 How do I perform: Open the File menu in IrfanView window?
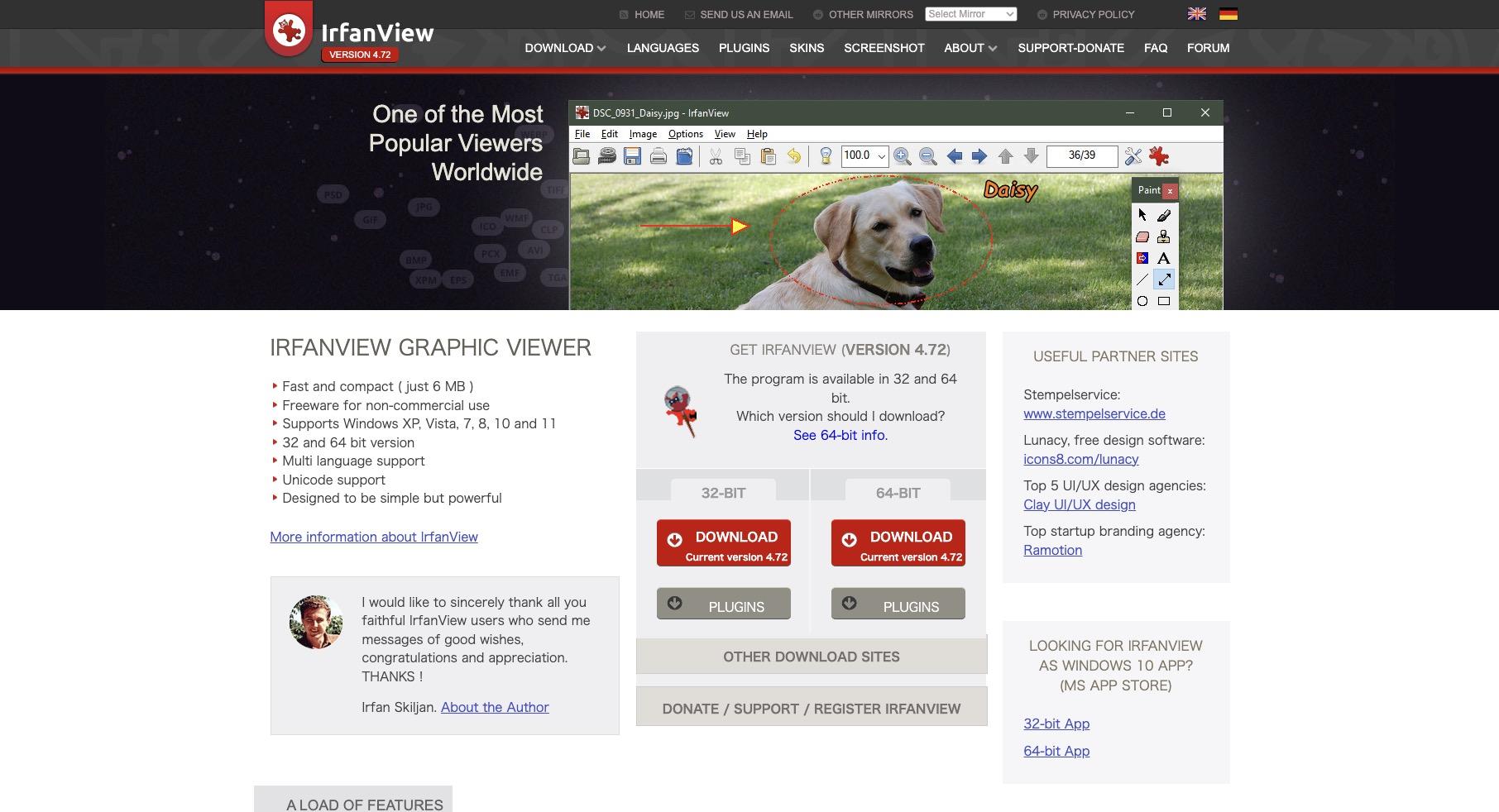[582, 134]
